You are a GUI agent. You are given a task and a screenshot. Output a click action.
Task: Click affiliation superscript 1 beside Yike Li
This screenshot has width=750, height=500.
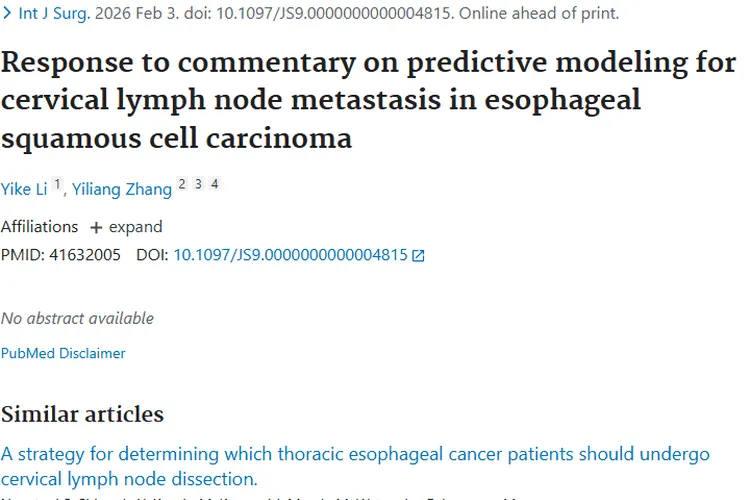[x=58, y=185]
